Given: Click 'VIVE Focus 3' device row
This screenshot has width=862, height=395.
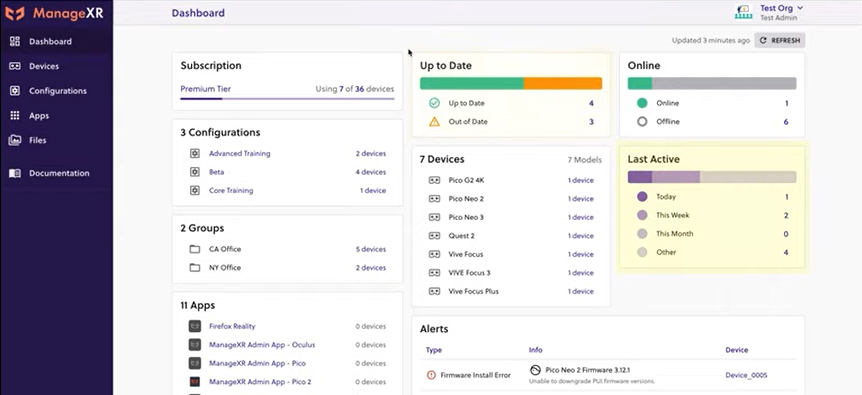Looking at the screenshot, I should pos(511,272).
